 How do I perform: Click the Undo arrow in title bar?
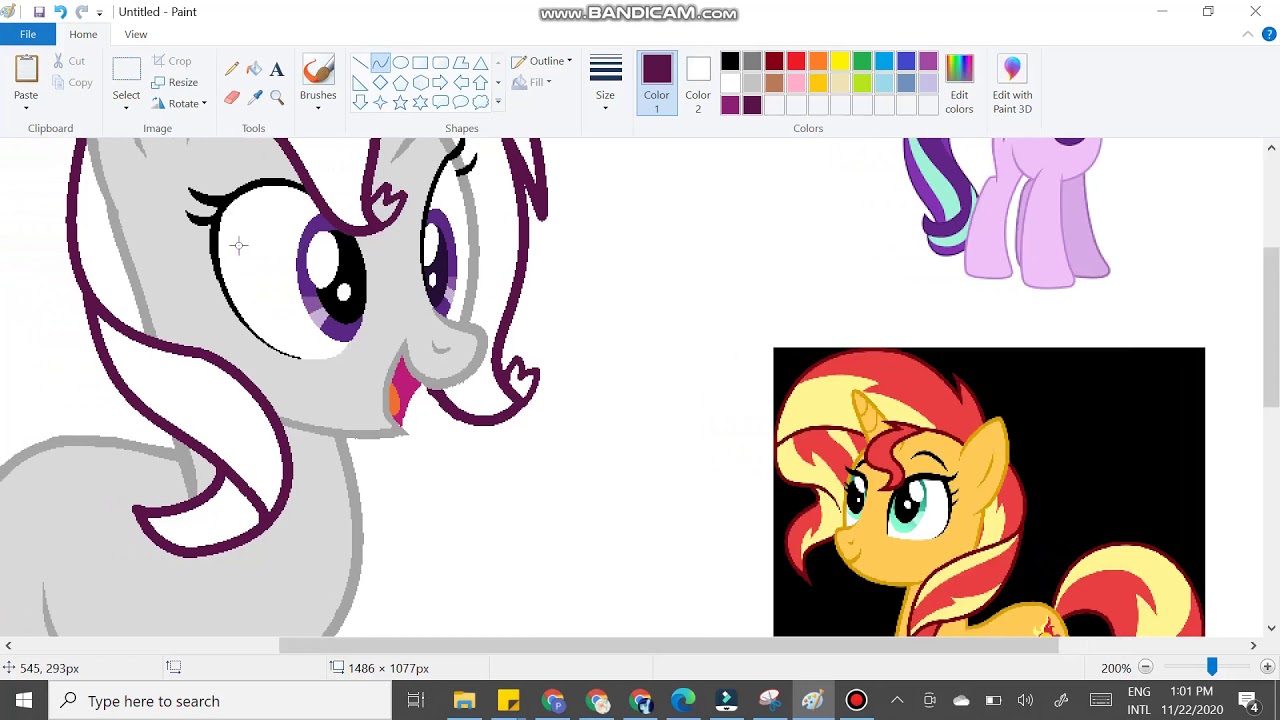60,12
